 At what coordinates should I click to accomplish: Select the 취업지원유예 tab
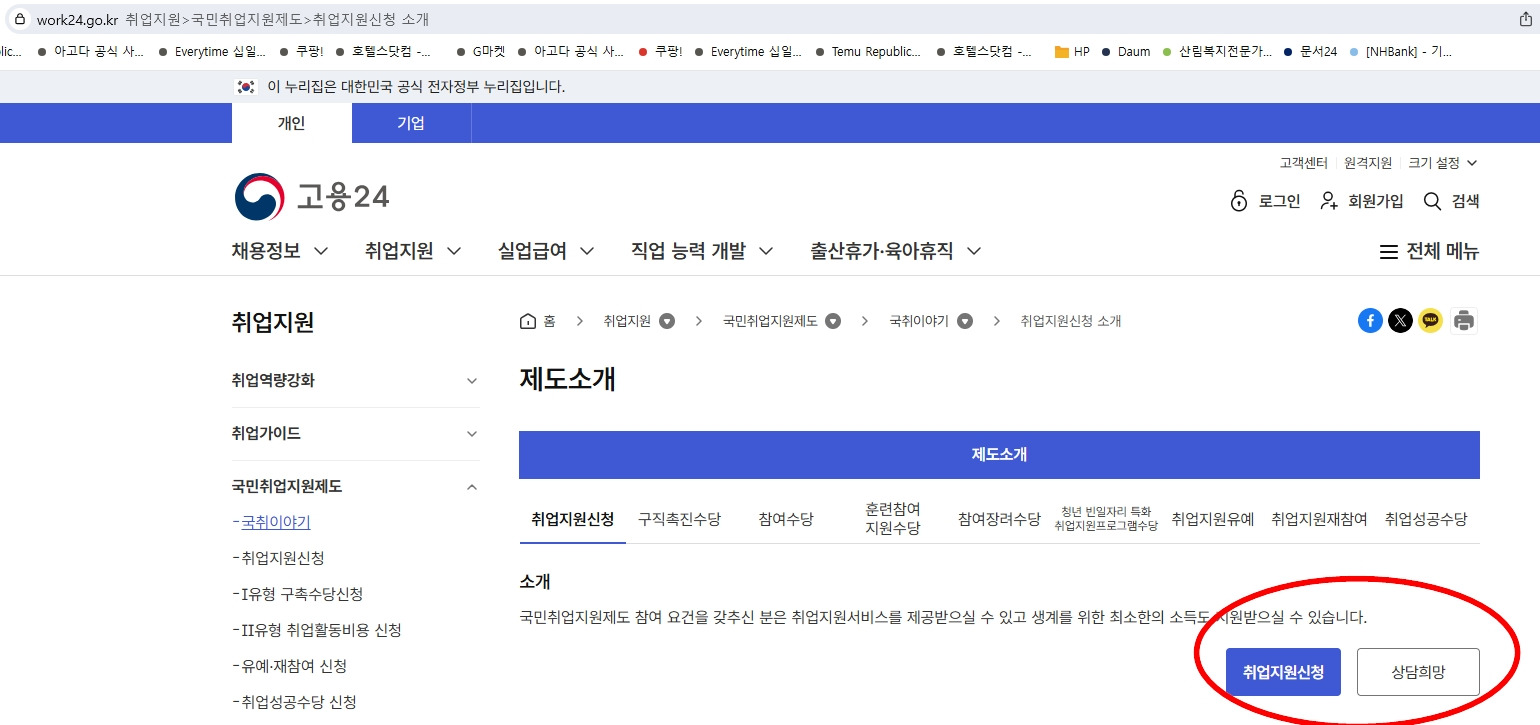[x=1213, y=519]
